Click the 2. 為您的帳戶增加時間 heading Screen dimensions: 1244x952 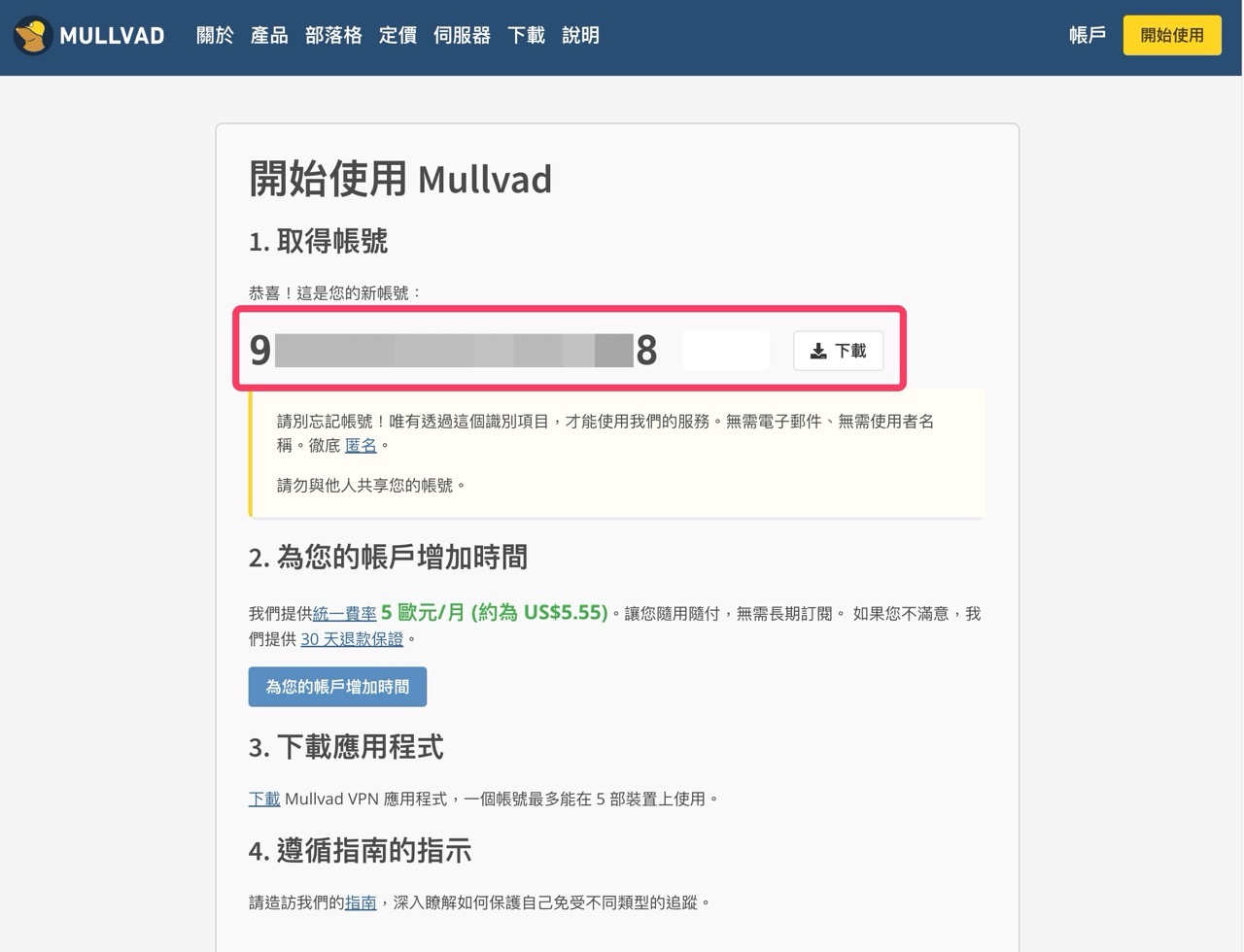[388, 558]
